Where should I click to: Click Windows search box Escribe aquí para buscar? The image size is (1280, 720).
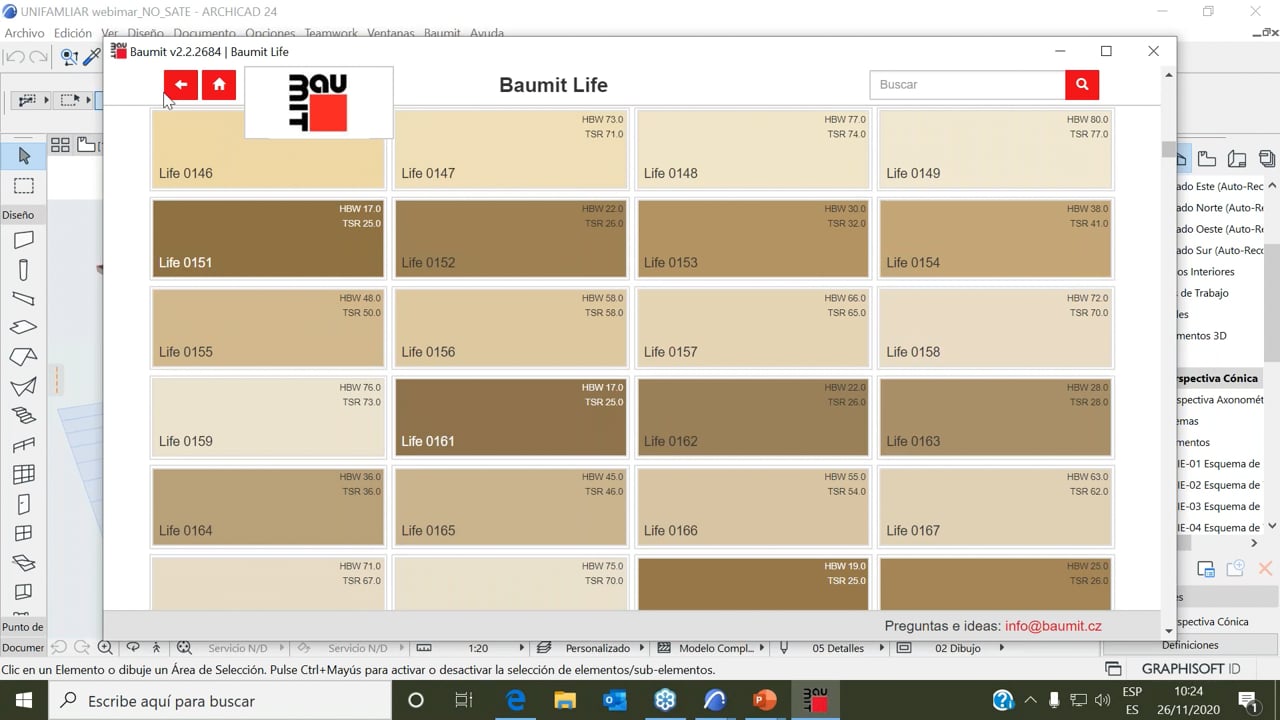pyautogui.click(x=220, y=700)
